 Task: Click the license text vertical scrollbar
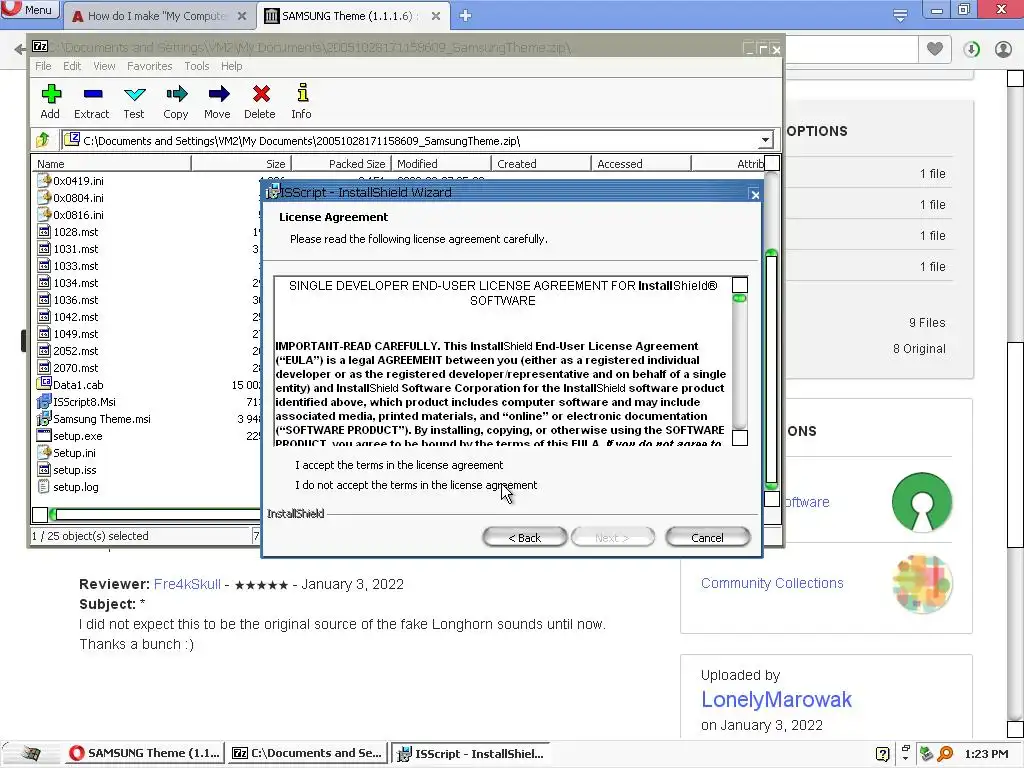pos(740,361)
